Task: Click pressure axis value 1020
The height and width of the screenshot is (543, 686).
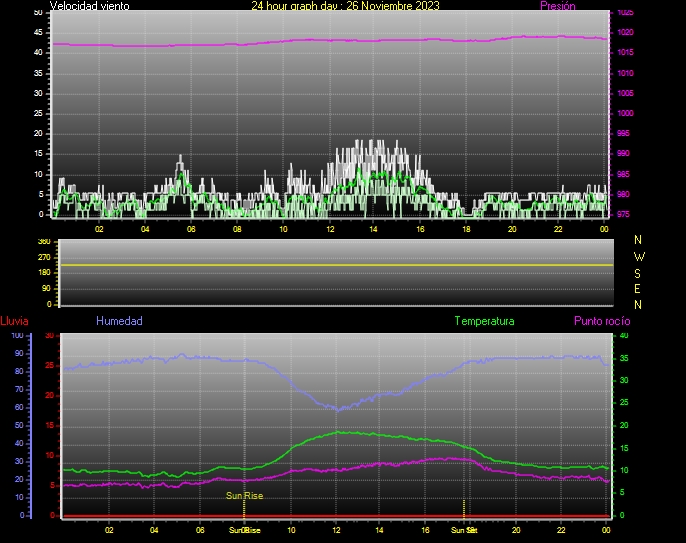Action: point(625,32)
